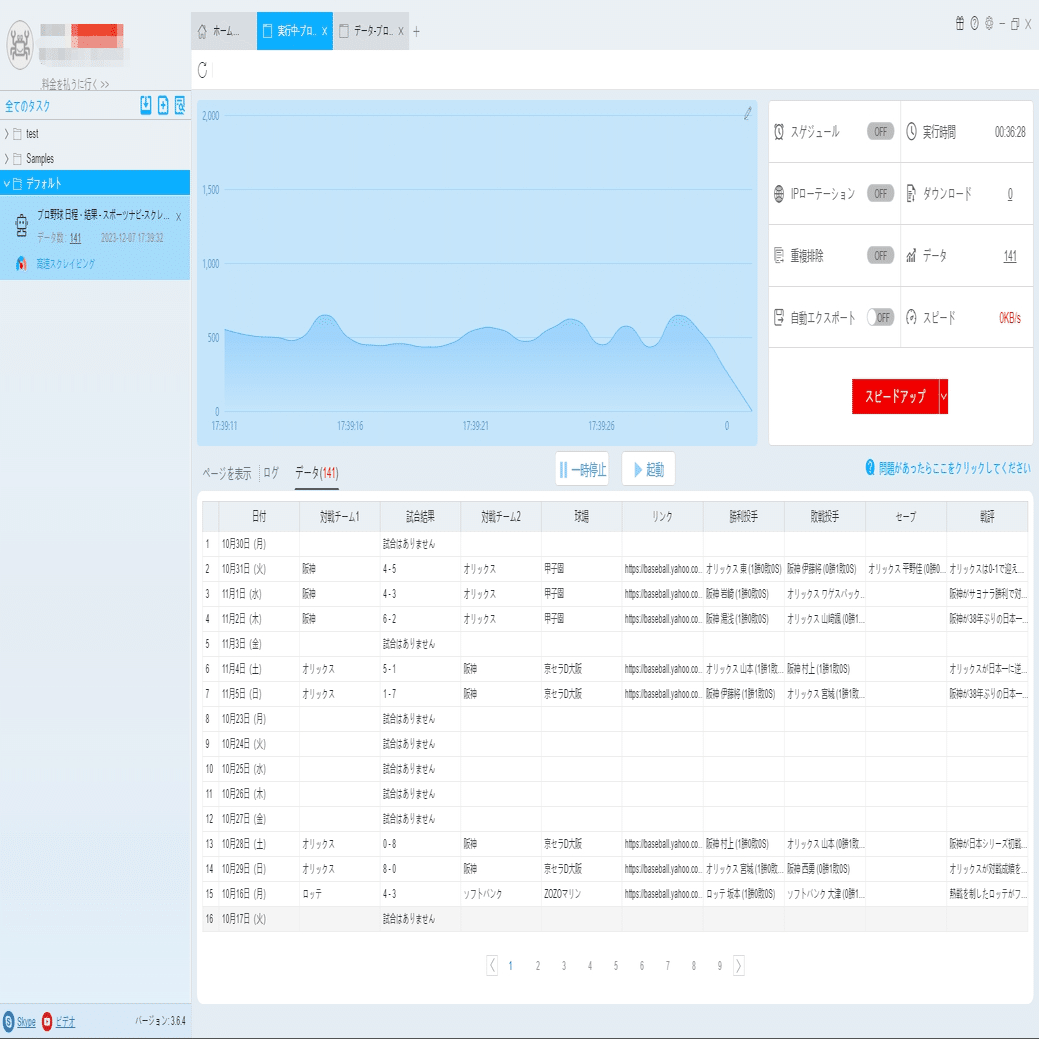1039x1039 pixels.
Task: Open the Skype link in footer
Action: pos(26,1022)
